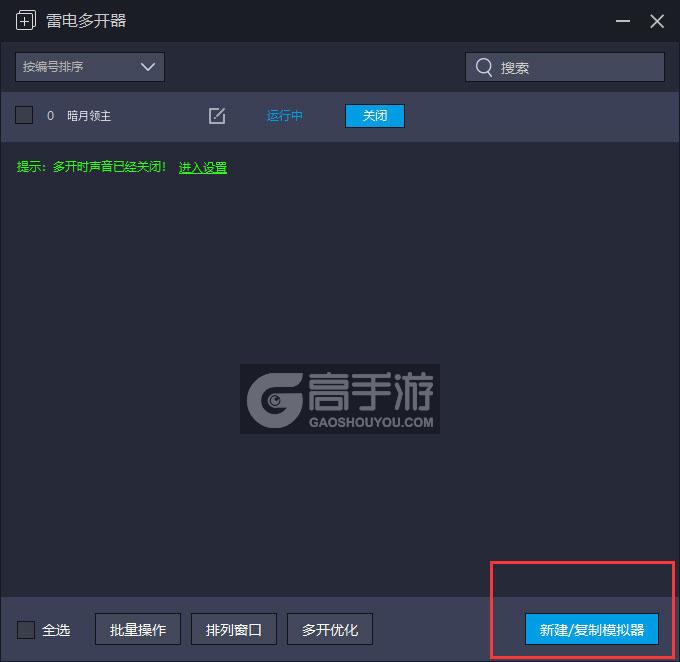The height and width of the screenshot is (662, 680).
Task: Open 多开优化 settings
Action: click(x=330, y=629)
